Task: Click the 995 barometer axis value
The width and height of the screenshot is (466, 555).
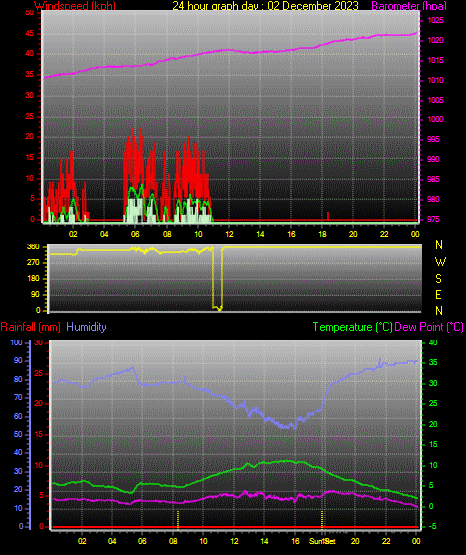Action: pyautogui.click(x=433, y=139)
